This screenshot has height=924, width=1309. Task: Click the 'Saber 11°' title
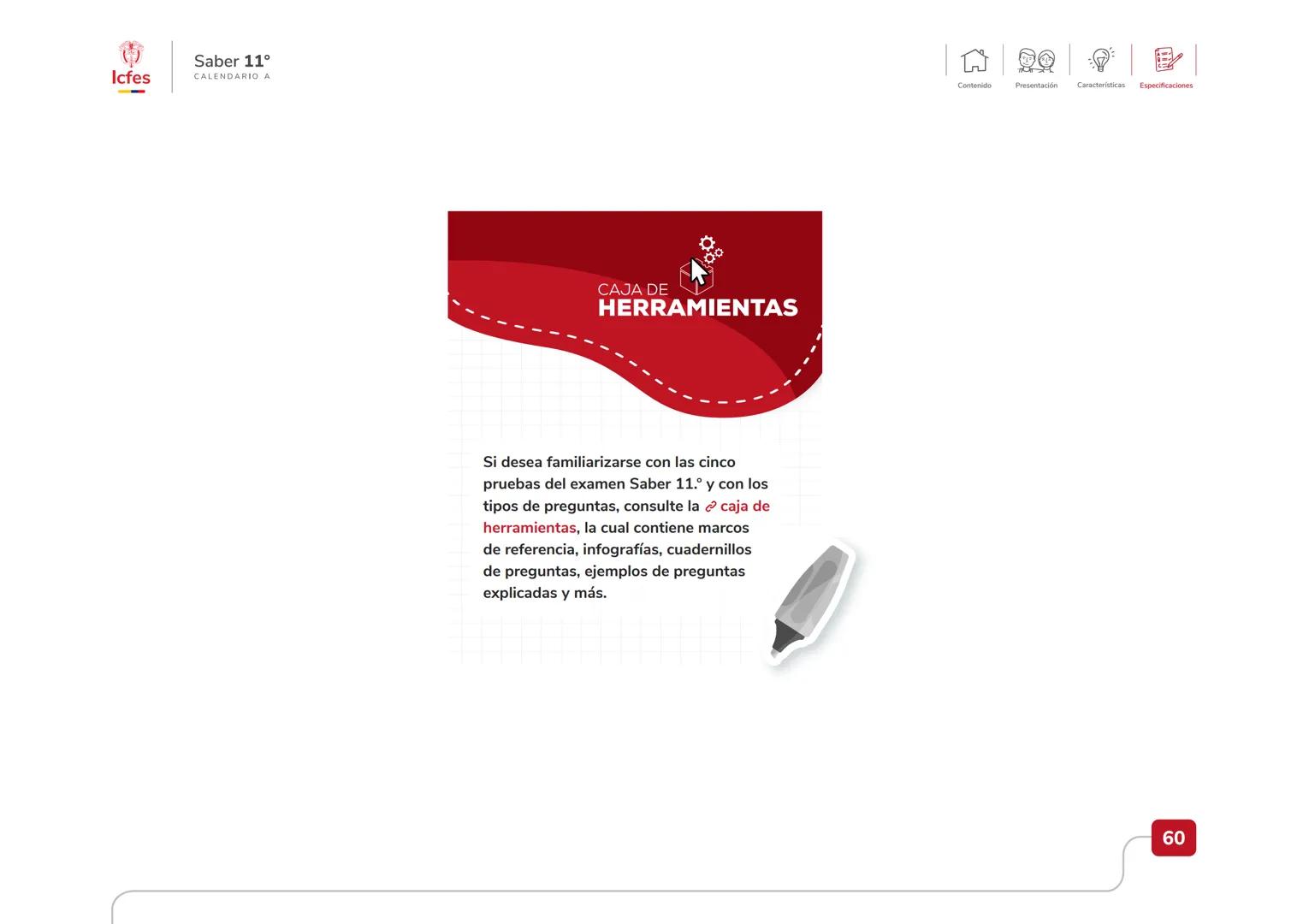click(x=232, y=61)
